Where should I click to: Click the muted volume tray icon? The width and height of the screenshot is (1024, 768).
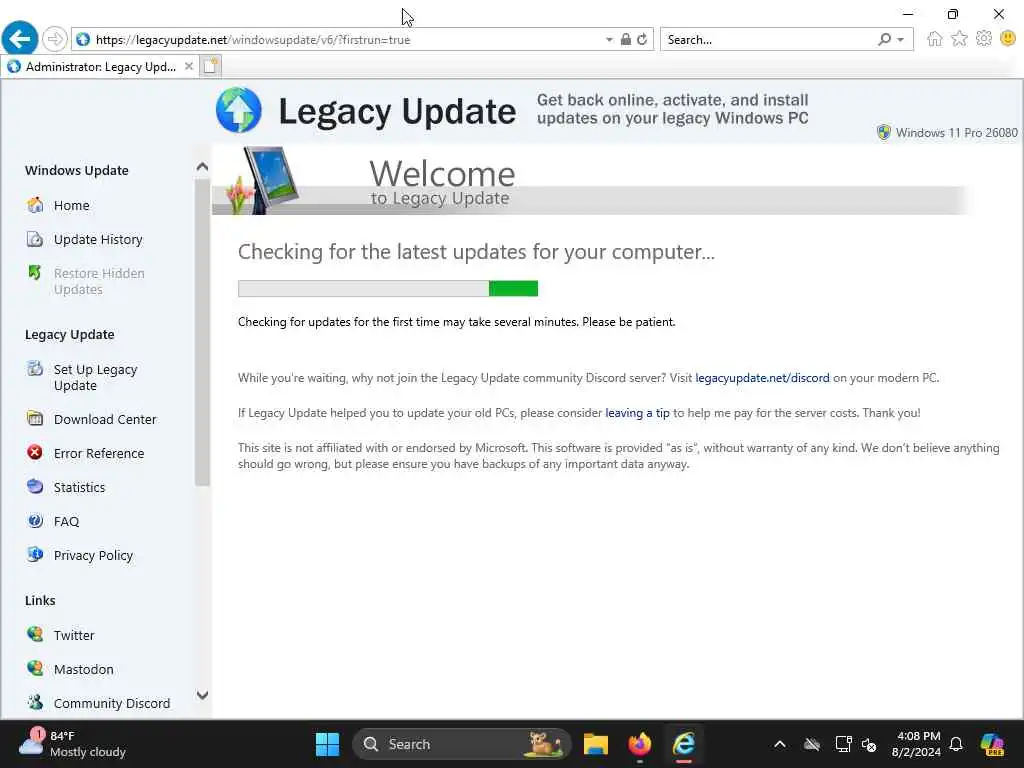tap(869, 744)
